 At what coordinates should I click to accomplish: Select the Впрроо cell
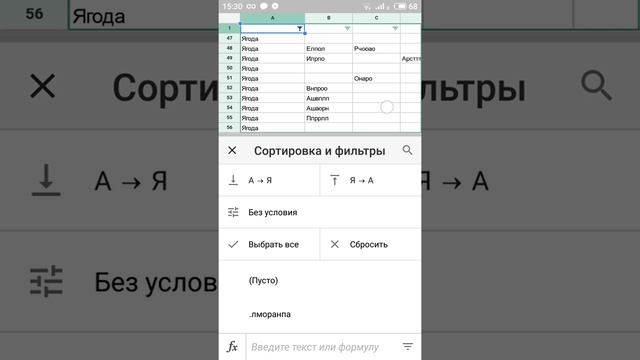coord(329,88)
